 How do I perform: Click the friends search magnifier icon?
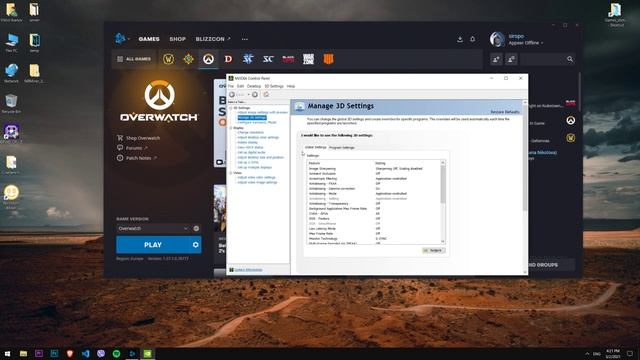(570, 59)
